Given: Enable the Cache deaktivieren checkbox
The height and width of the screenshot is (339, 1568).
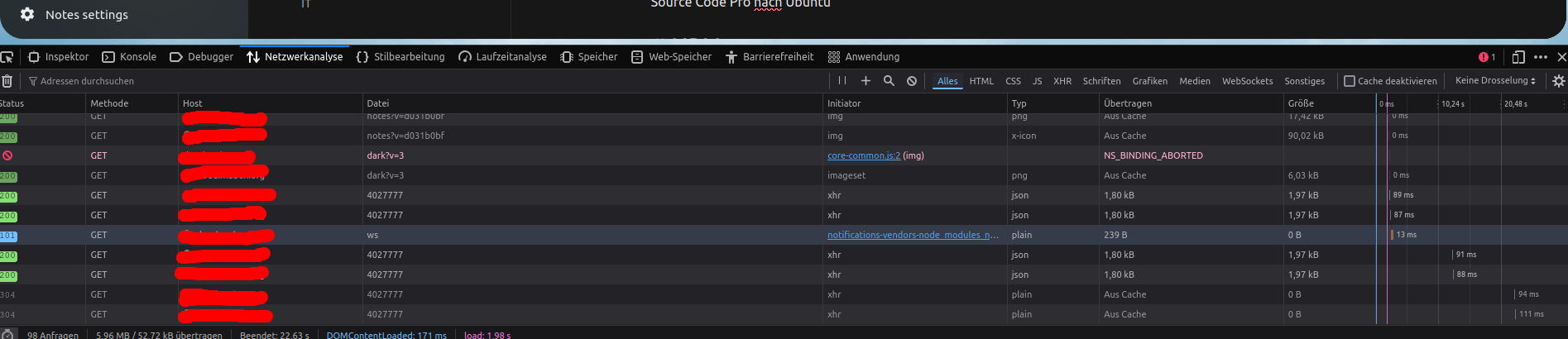Looking at the screenshot, I should 1350,81.
